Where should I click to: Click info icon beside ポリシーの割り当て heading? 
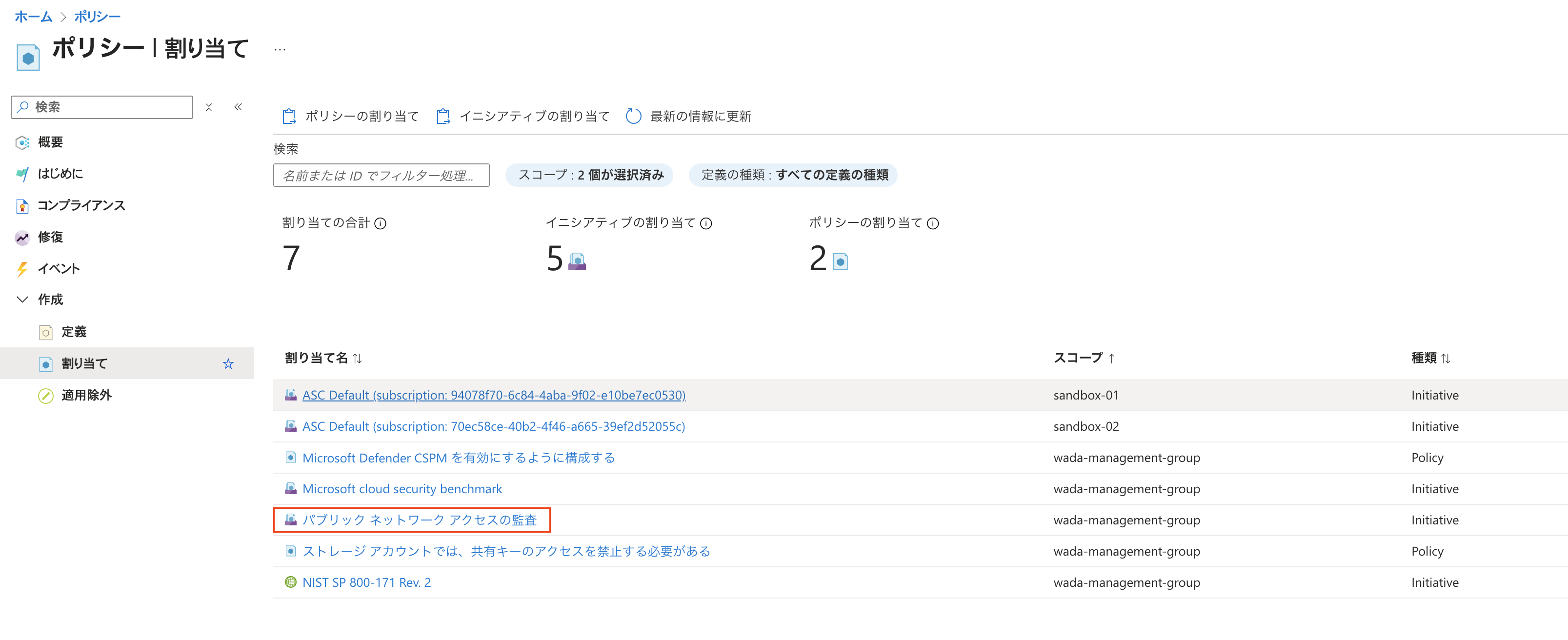click(932, 224)
